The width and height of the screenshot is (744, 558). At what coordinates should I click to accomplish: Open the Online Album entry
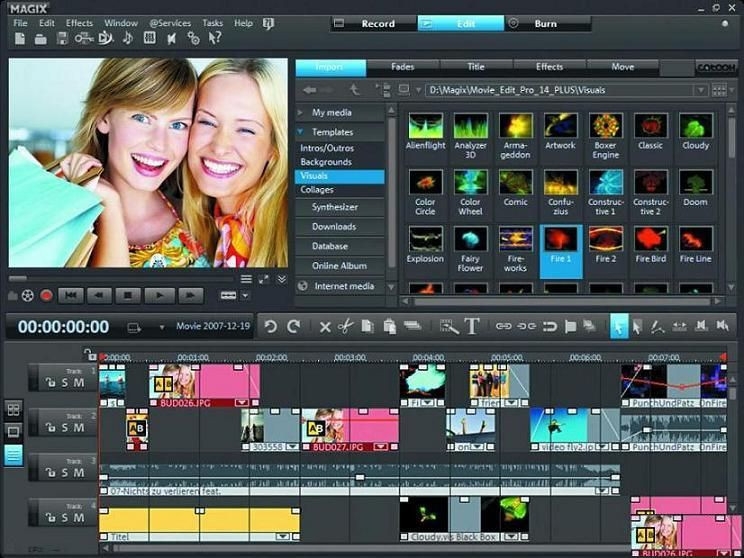pyautogui.click(x=339, y=266)
